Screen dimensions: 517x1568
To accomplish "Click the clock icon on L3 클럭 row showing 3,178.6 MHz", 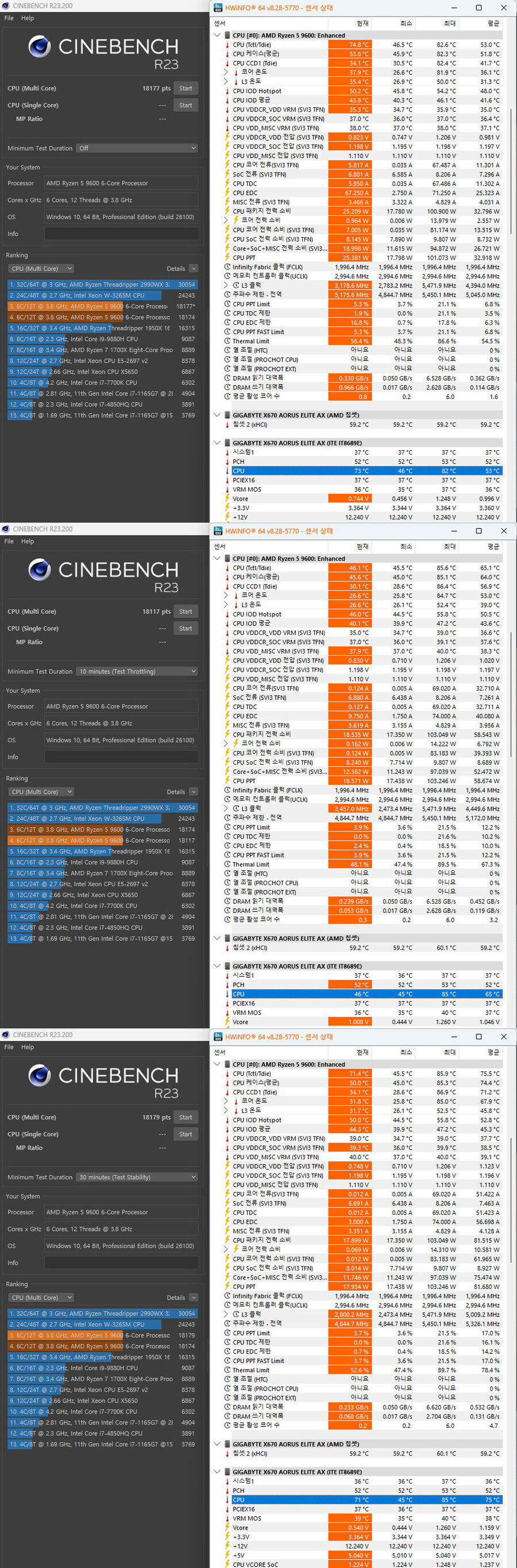I will tap(236, 285).
